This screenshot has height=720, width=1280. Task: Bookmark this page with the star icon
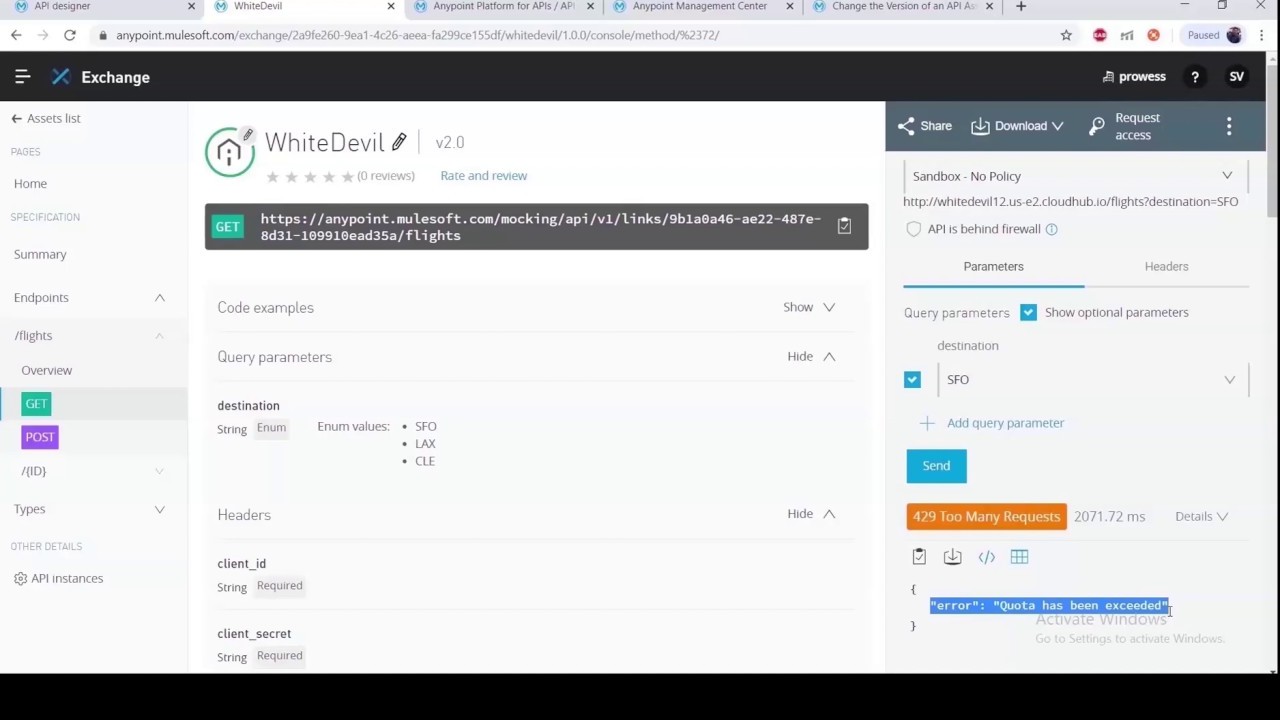pyautogui.click(x=1066, y=35)
